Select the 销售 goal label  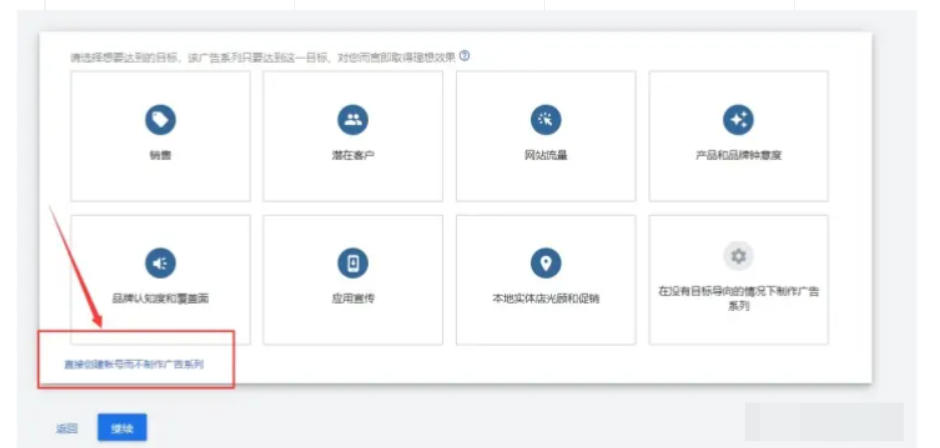tap(161, 156)
